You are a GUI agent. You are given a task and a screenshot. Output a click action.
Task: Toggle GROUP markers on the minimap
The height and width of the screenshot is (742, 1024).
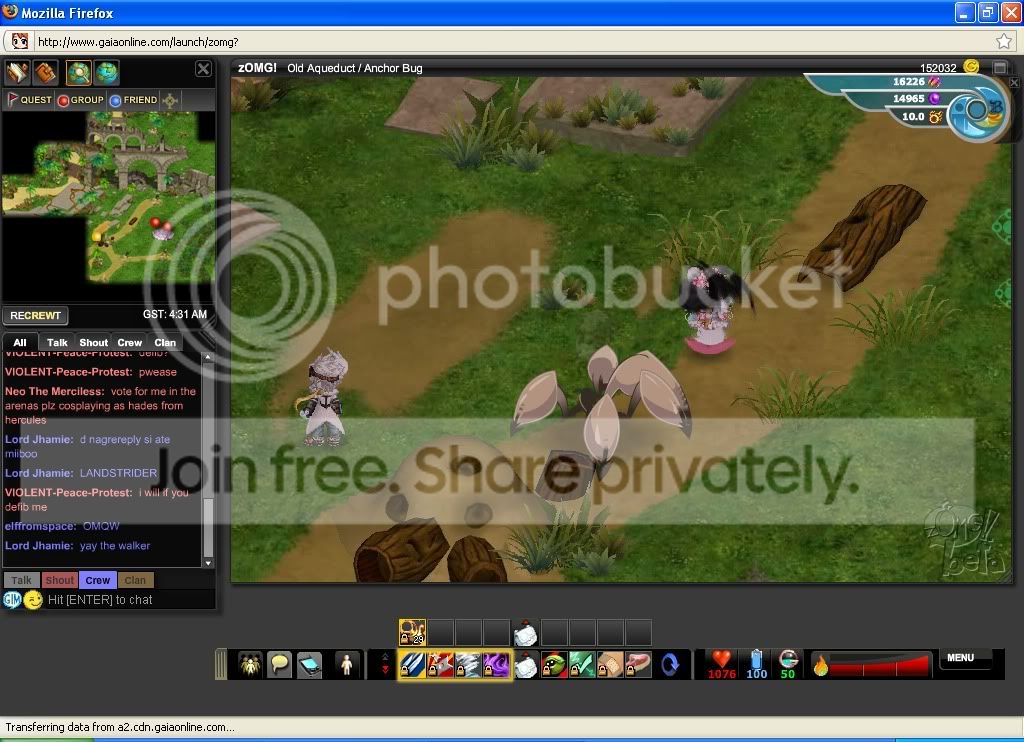point(81,100)
